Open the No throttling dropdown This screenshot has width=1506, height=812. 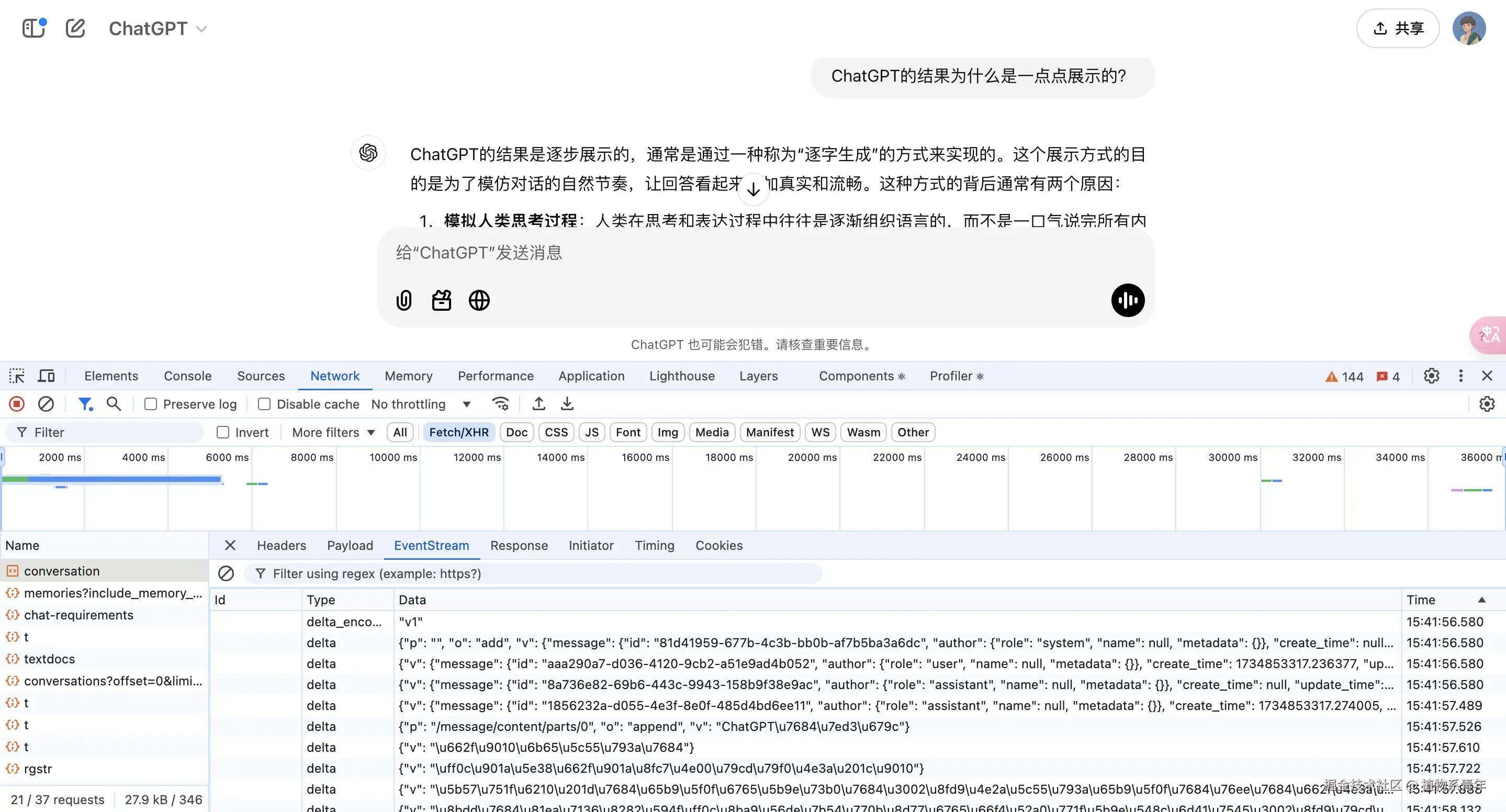coord(421,404)
